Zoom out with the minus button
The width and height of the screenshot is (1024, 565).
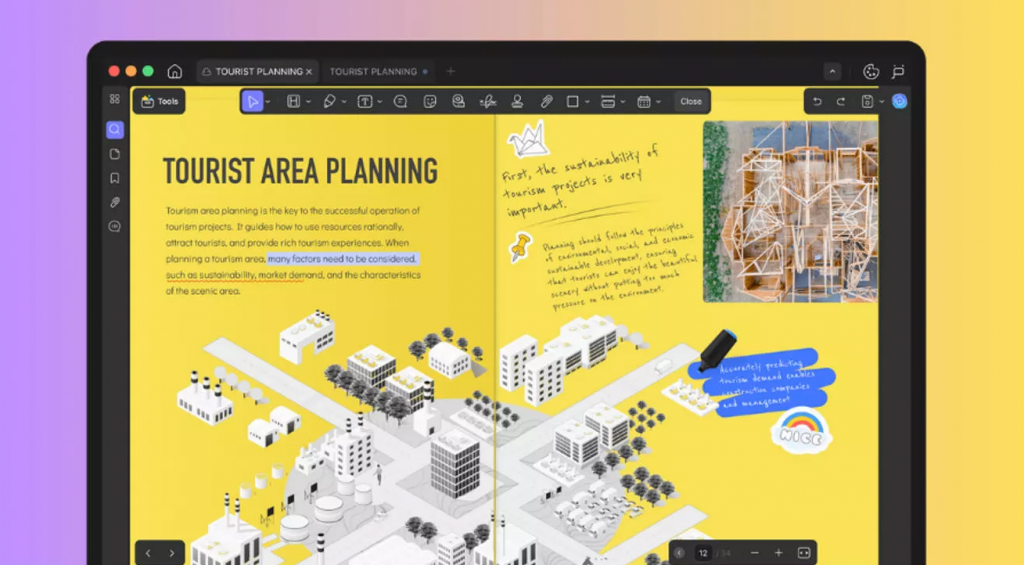point(755,553)
